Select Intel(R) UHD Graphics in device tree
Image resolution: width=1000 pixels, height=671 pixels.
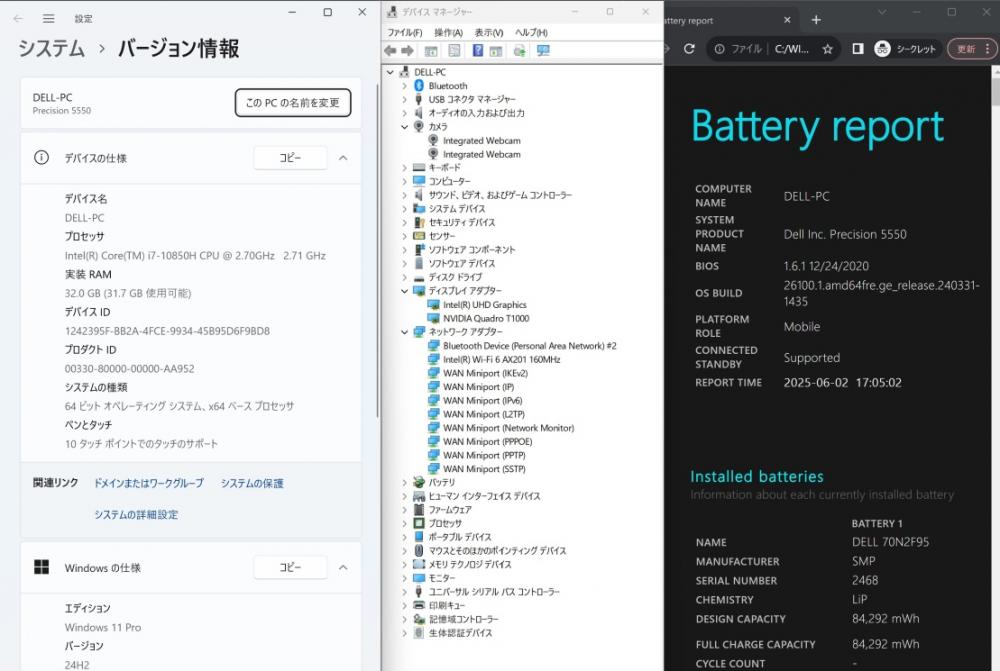pyautogui.click(x=485, y=305)
